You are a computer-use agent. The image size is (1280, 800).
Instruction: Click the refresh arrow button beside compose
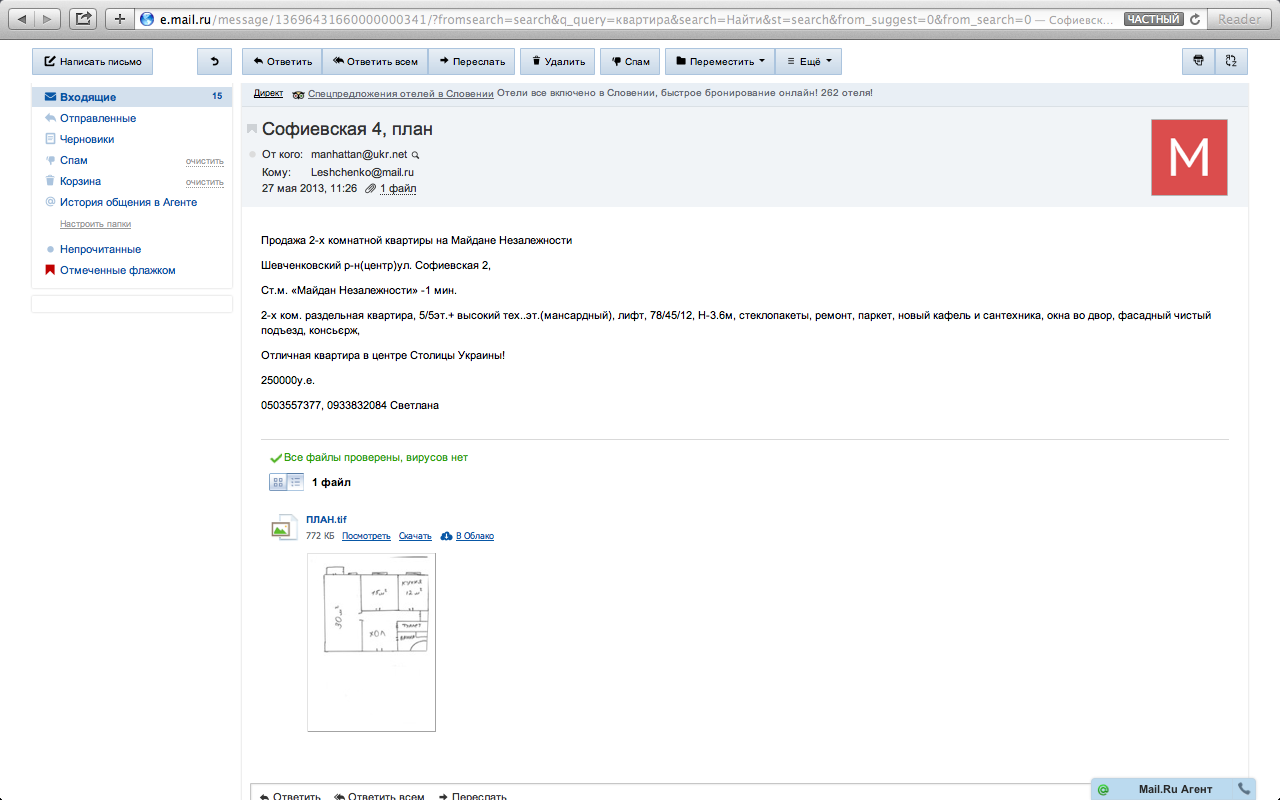214,61
